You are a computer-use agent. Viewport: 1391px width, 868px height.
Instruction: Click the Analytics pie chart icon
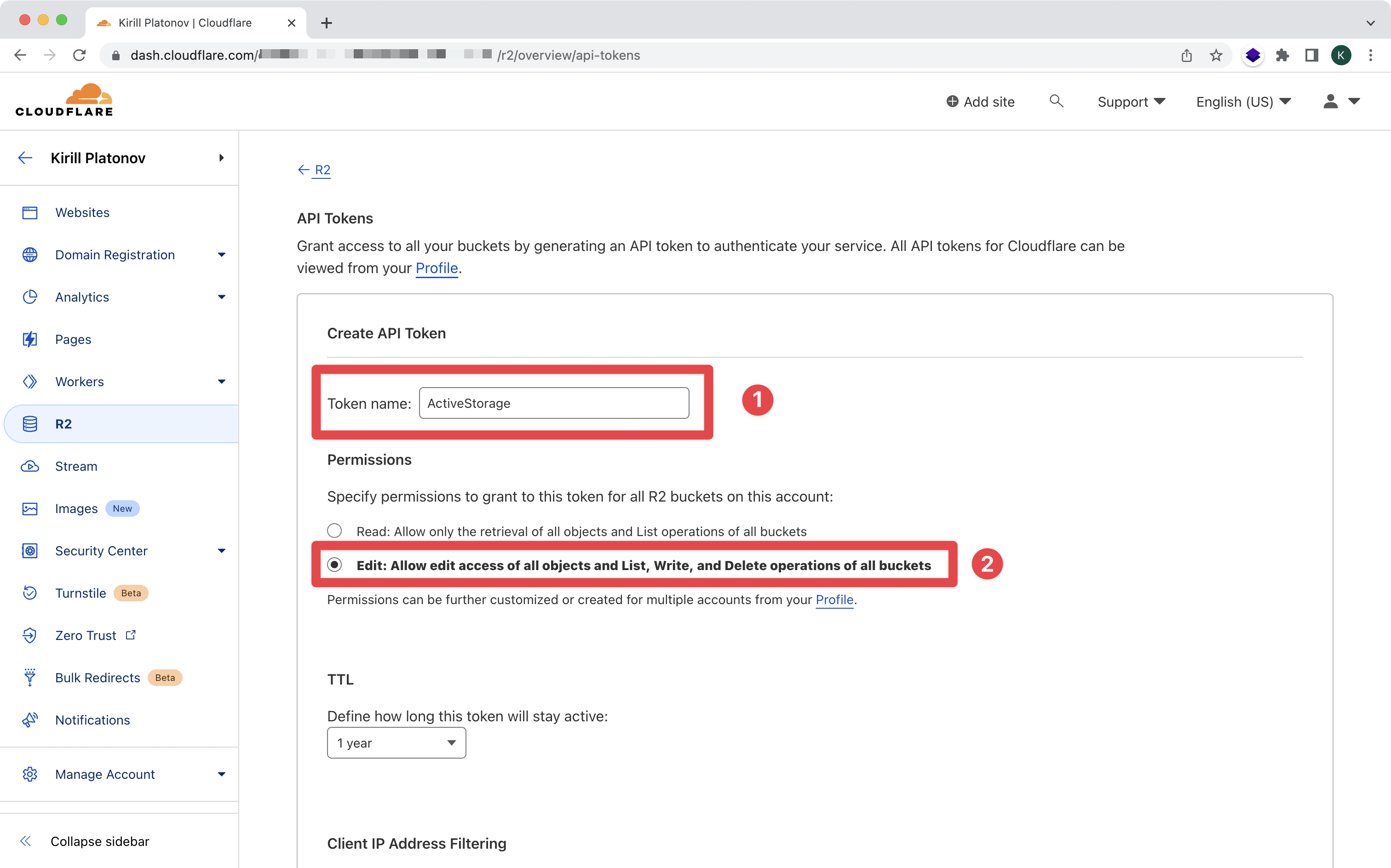[x=30, y=297]
